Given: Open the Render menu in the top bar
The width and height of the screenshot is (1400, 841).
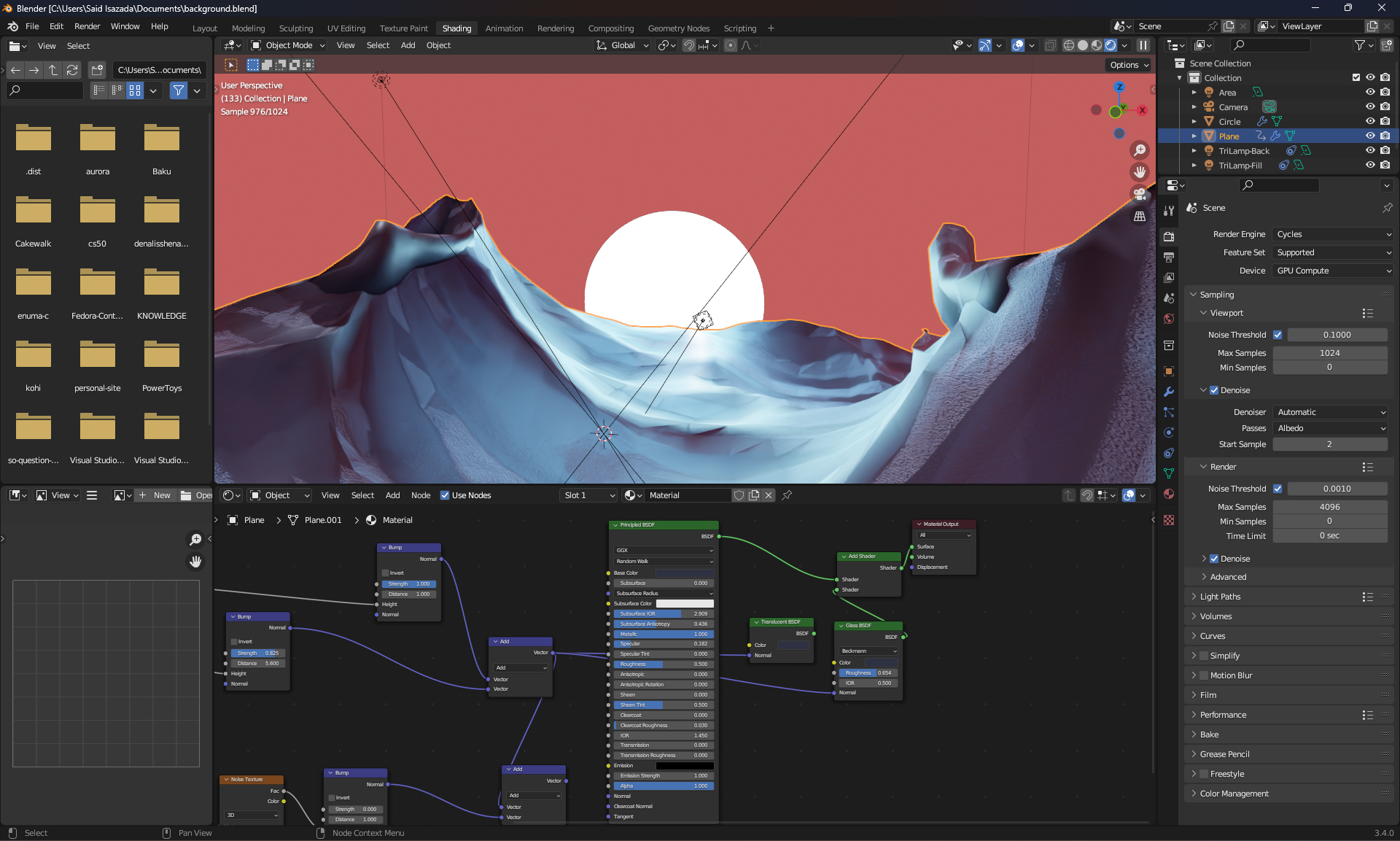Looking at the screenshot, I should pos(87,26).
